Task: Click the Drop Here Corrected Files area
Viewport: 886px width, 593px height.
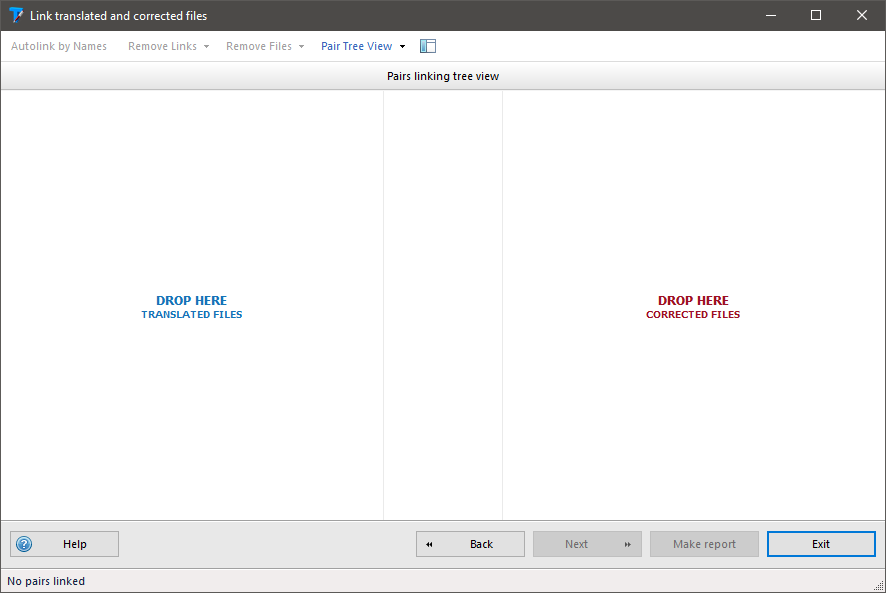Action: click(x=693, y=306)
